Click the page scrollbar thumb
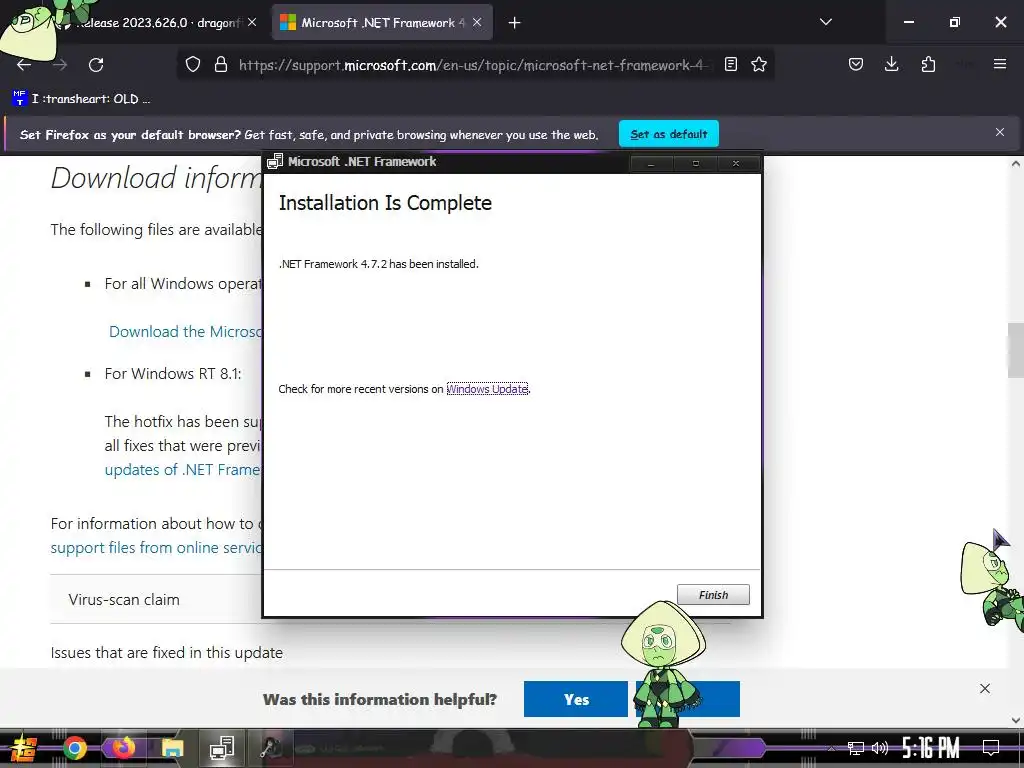This screenshot has width=1024, height=768. [x=1016, y=350]
